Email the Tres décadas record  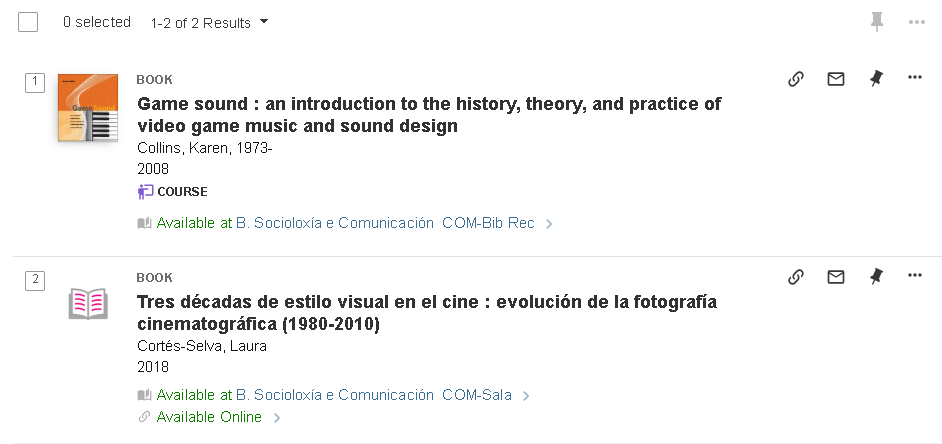click(x=836, y=277)
